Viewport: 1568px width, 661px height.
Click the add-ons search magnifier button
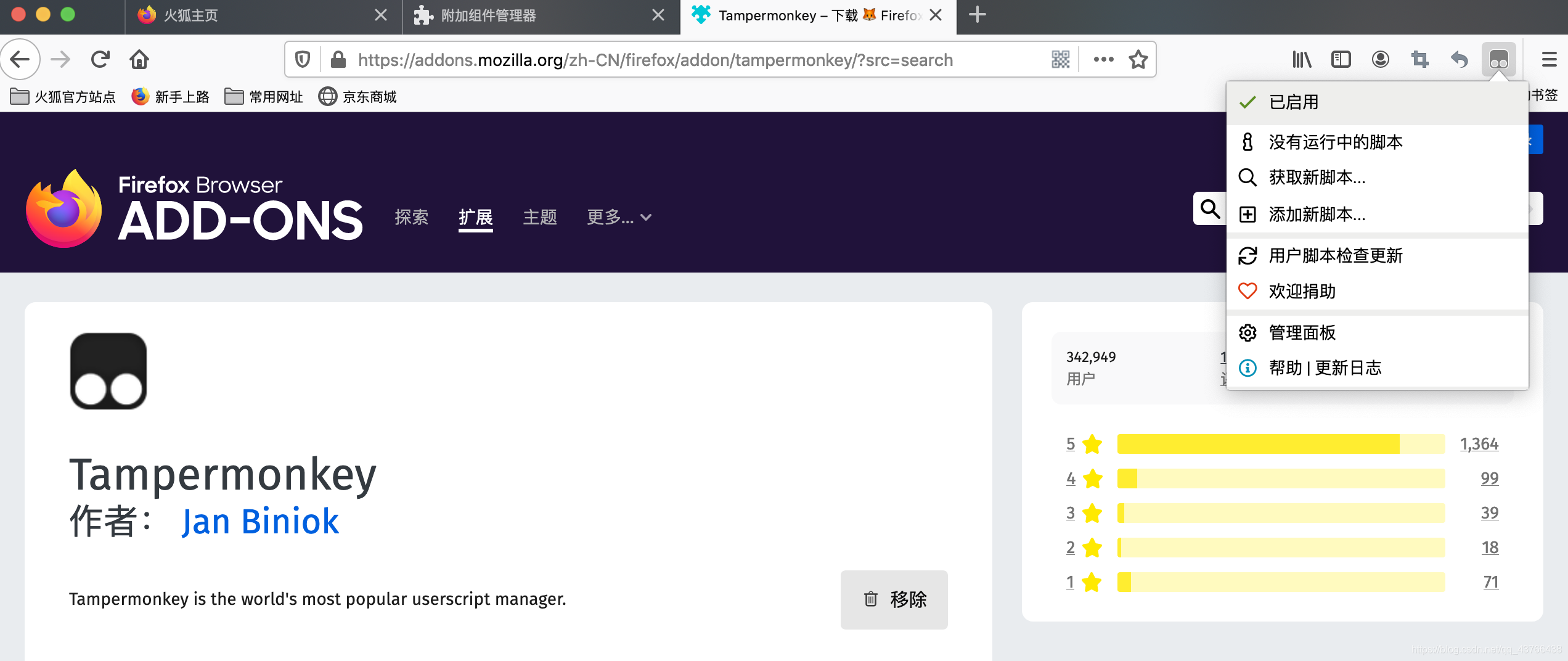click(1210, 209)
